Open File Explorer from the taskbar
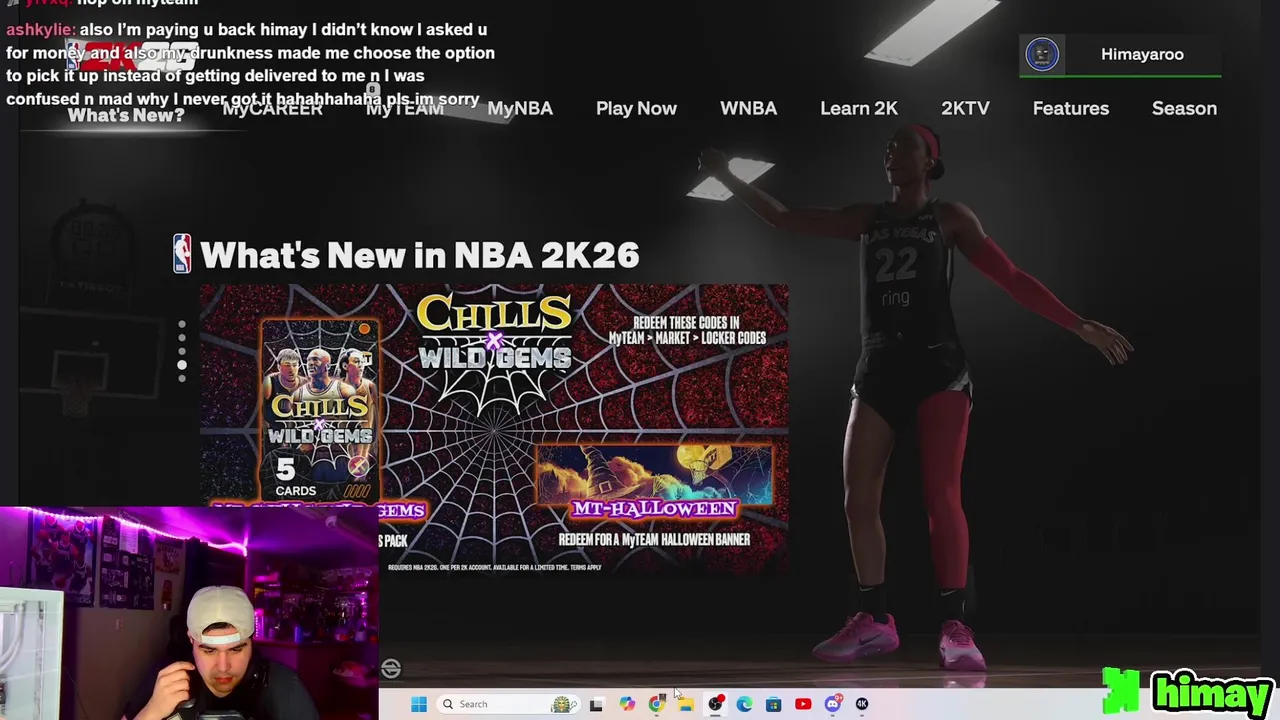This screenshot has height=720, width=1280. (x=686, y=704)
